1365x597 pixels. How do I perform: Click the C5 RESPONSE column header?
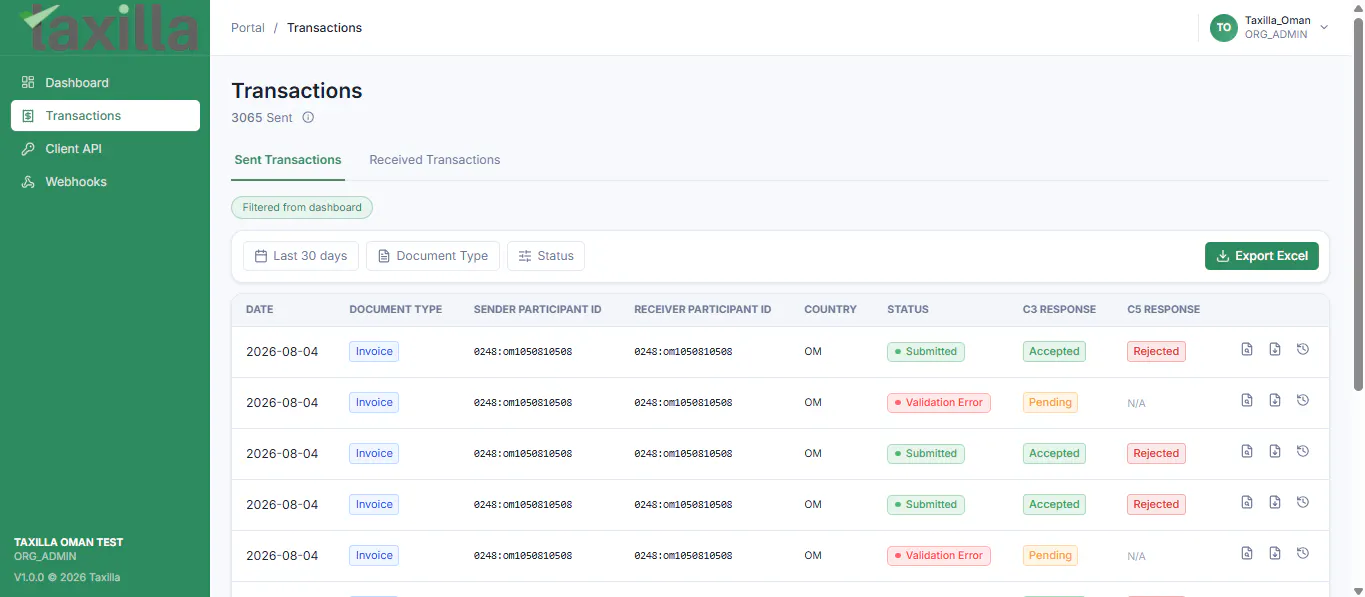1163,310
